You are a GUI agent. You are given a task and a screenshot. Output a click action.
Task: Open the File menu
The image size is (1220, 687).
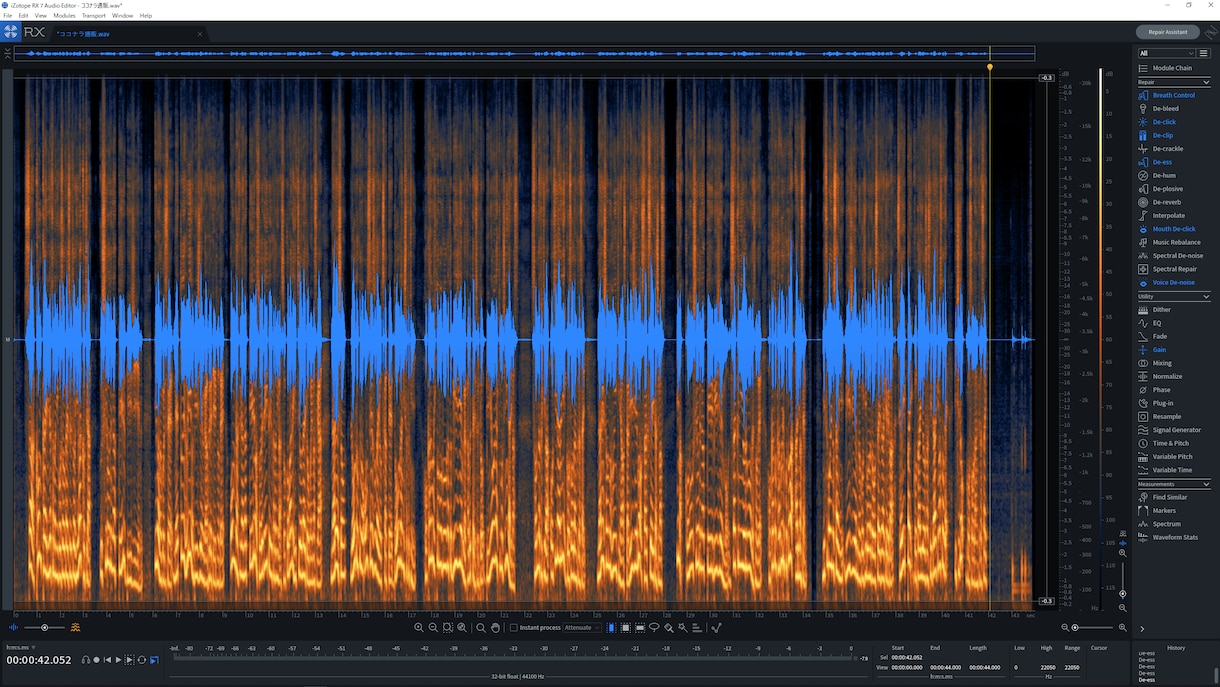pyautogui.click(x=8, y=16)
